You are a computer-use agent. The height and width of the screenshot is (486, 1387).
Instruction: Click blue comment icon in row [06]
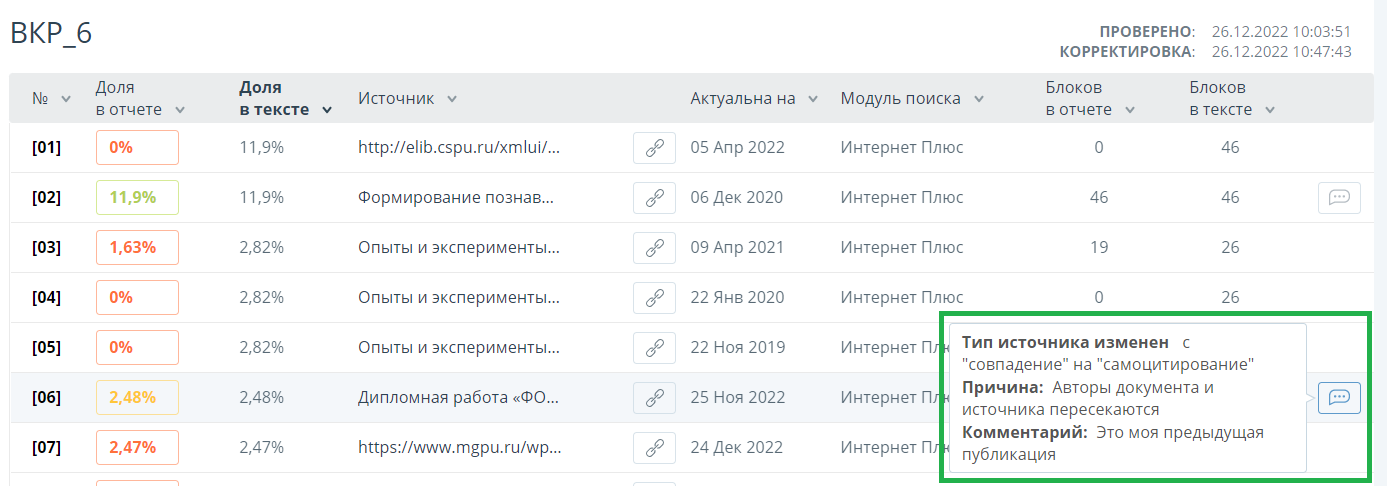1339,397
